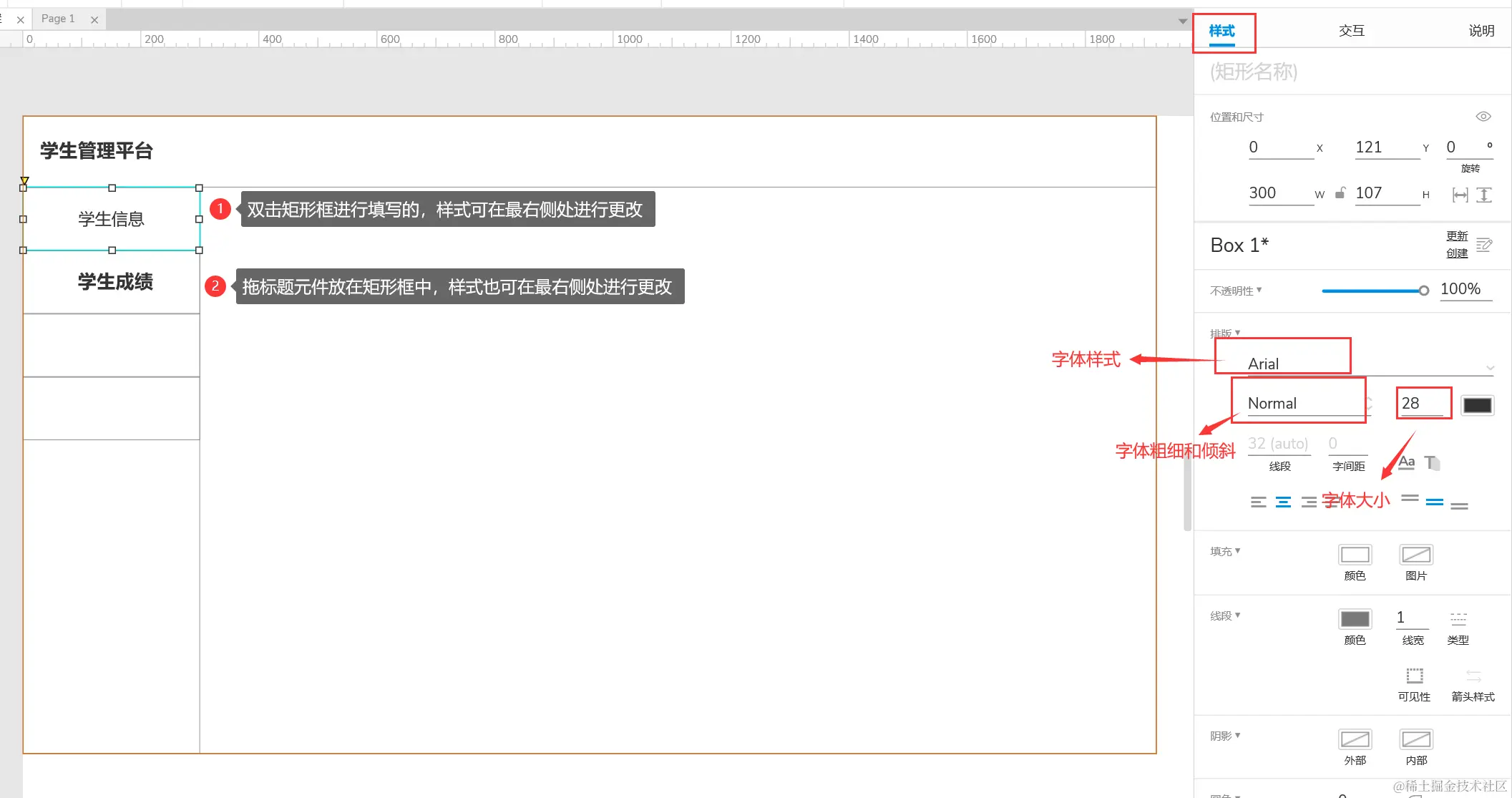Switch to the 说明 tab

click(1481, 31)
